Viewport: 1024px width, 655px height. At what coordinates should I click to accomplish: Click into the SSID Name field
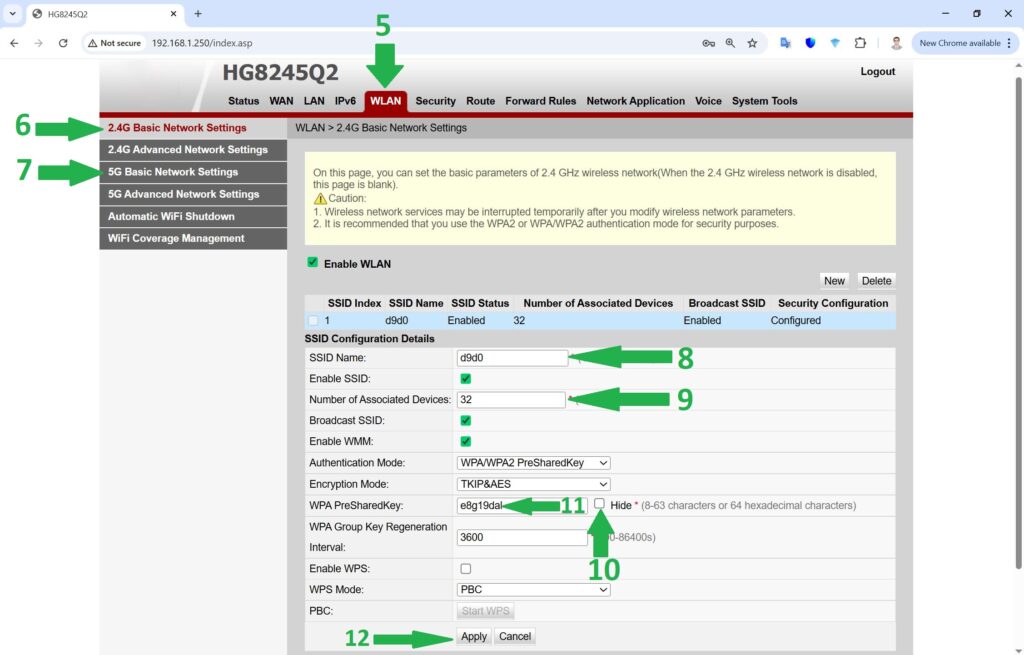(512, 358)
